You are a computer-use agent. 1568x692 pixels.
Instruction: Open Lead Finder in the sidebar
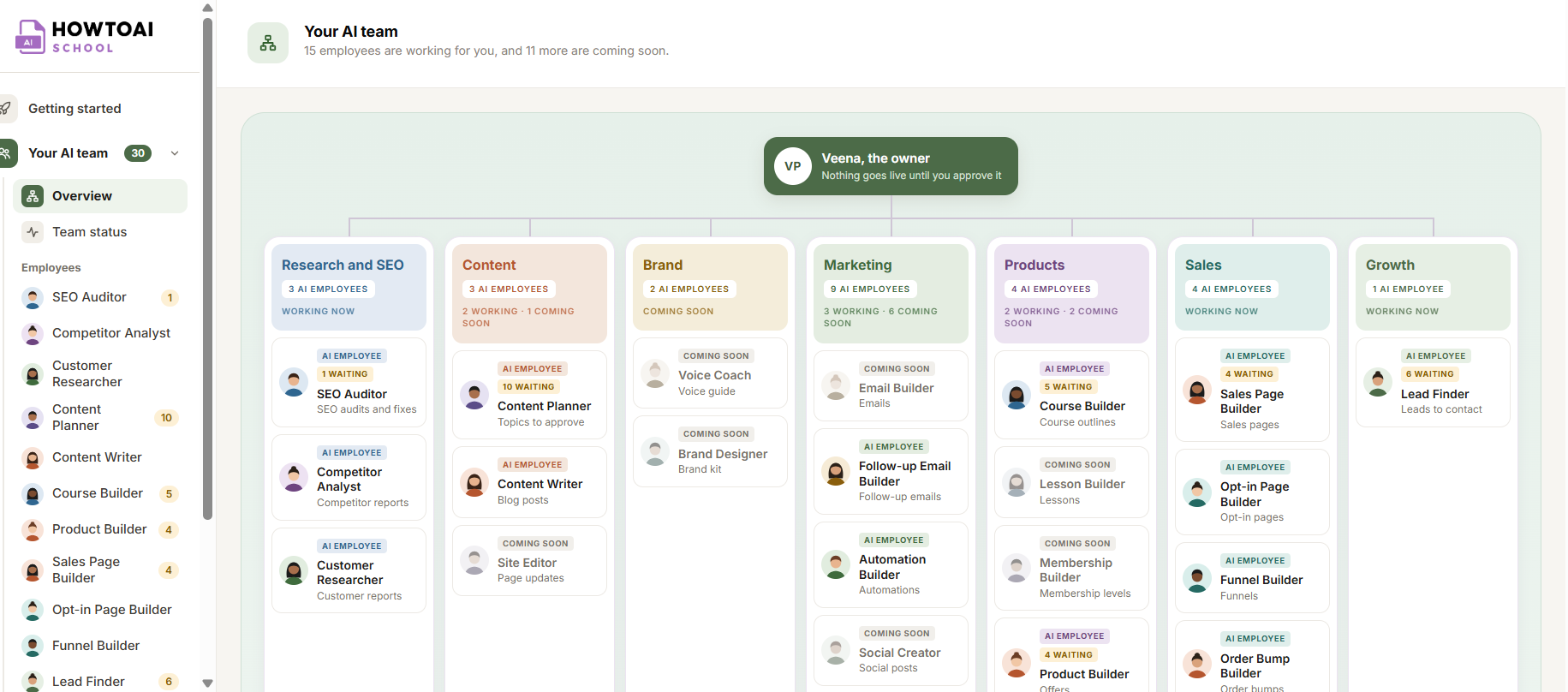pyautogui.click(x=100, y=681)
